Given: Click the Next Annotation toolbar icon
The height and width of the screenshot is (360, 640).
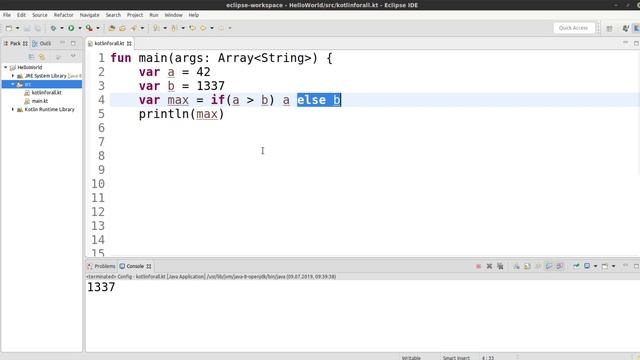Looking at the screenshot, I should tap(156, 28).
